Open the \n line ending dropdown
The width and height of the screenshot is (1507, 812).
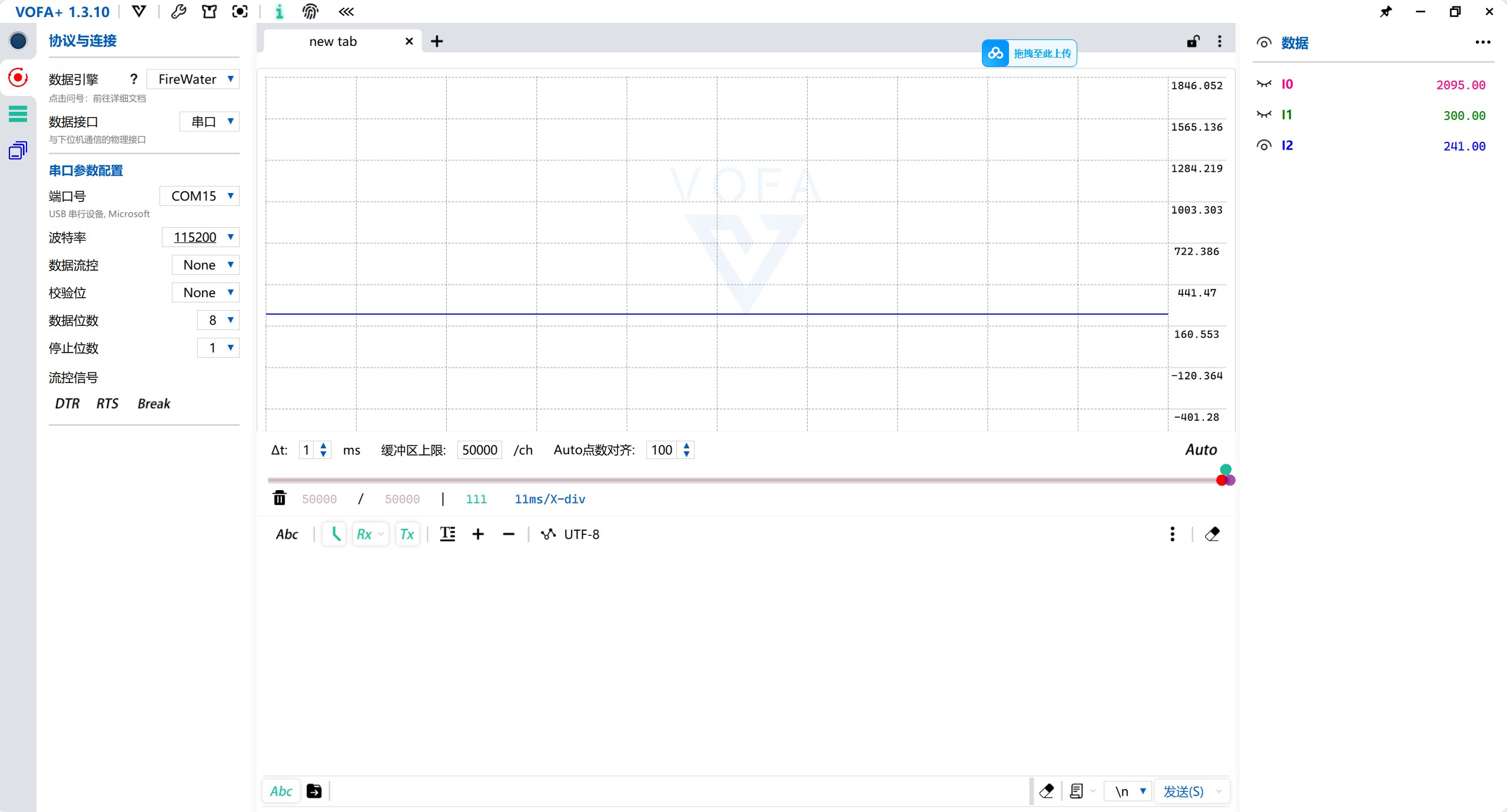(x=1128, y=791)
